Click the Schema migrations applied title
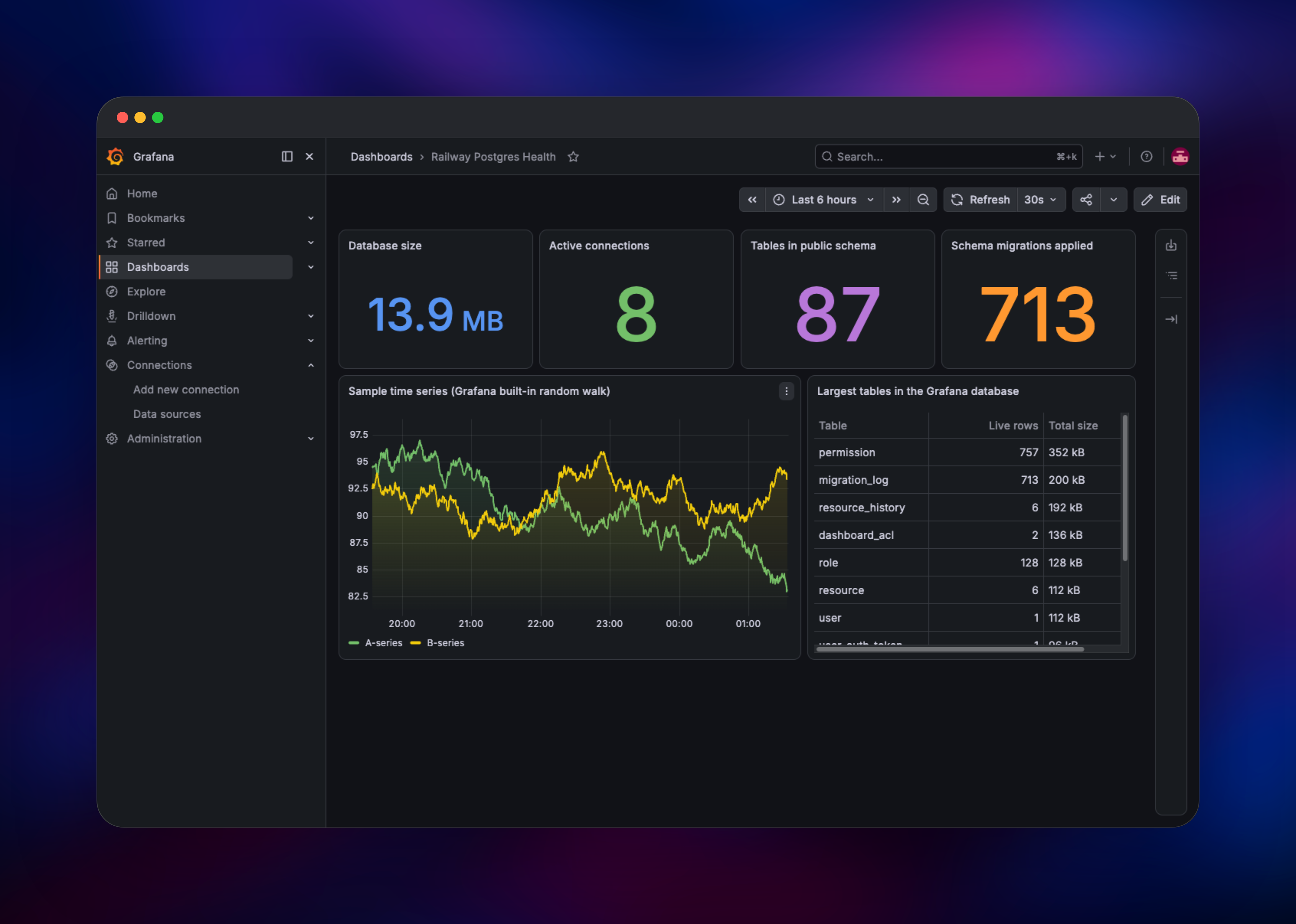1296x924 pixels. coord(1022,246)
